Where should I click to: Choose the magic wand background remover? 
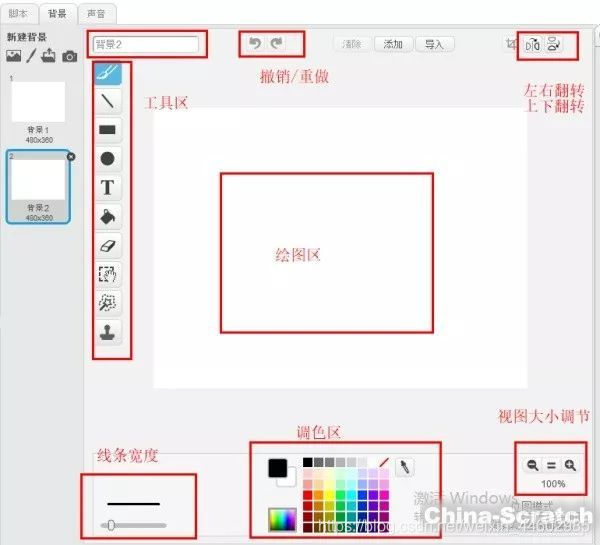(x=108, y=303)
